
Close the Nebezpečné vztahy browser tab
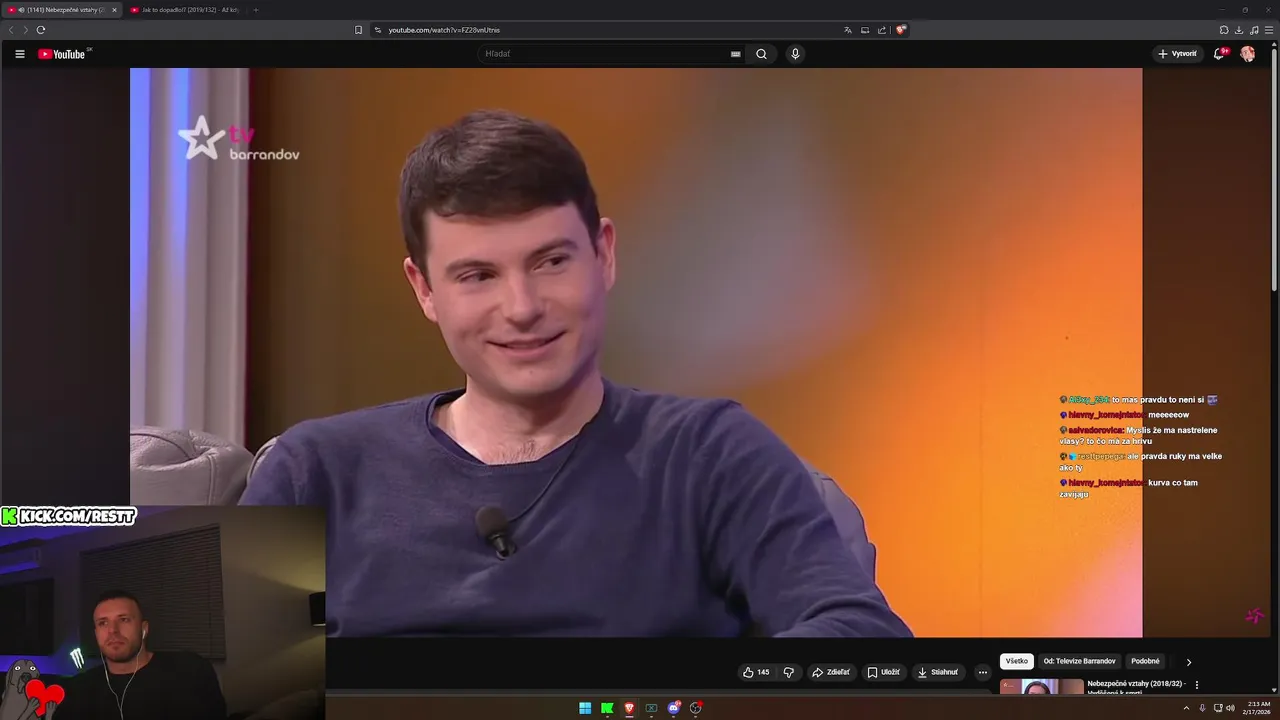pyautogui.click(x=114, y=10)
